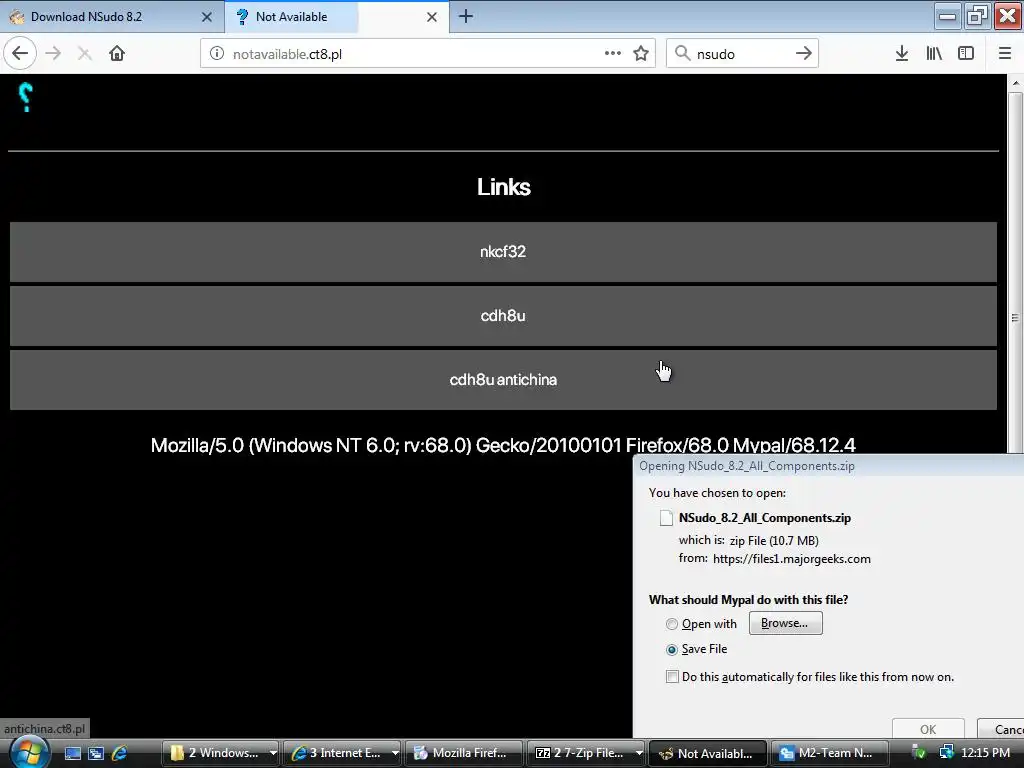
Task: Select the Open with radio button
Action: pos(671,624)
